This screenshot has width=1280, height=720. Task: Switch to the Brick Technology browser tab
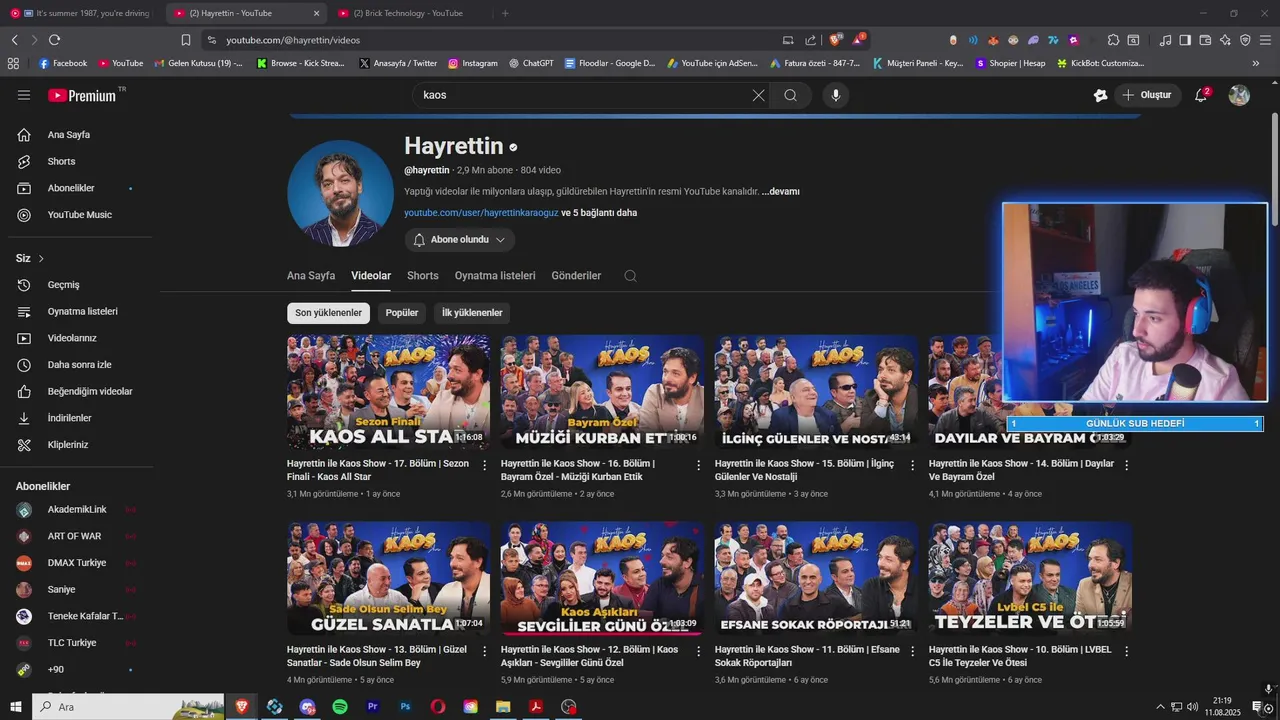pos(408,13)
